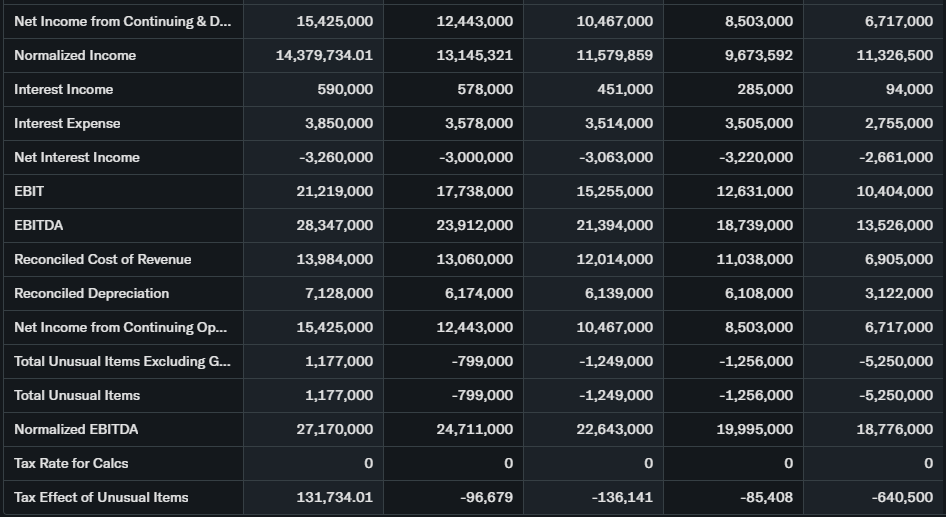Image resolution: width=946 pixels, height=517 pixels.
Task: Click the "Normalized Income" row label
Action: click(x=75, y=55)
